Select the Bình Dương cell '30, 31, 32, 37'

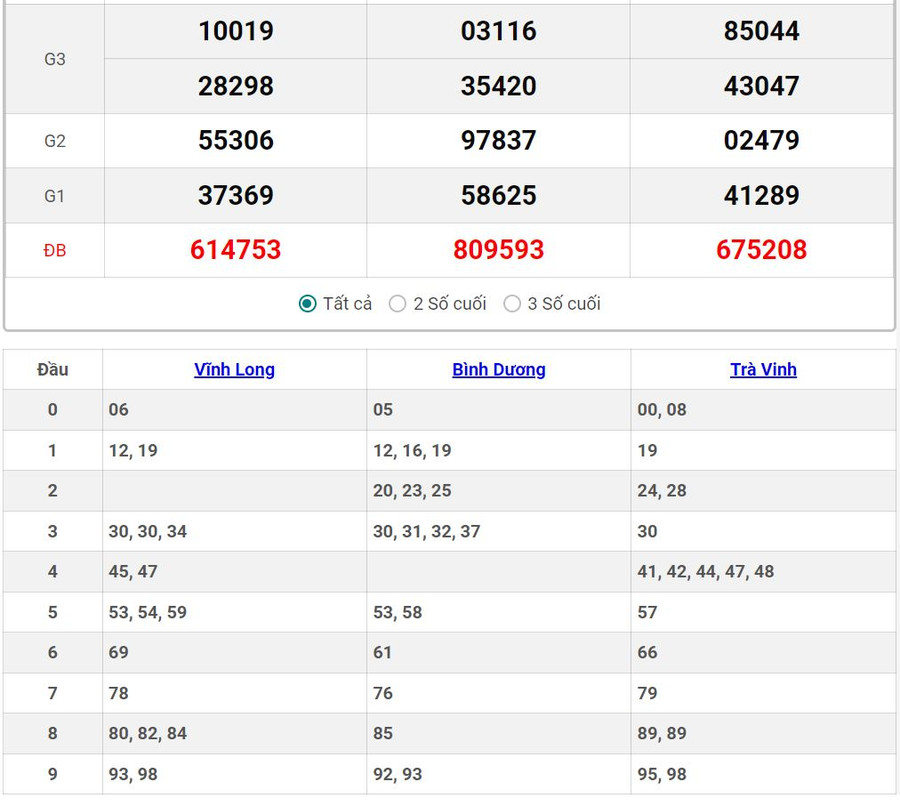tap(427, 532)
